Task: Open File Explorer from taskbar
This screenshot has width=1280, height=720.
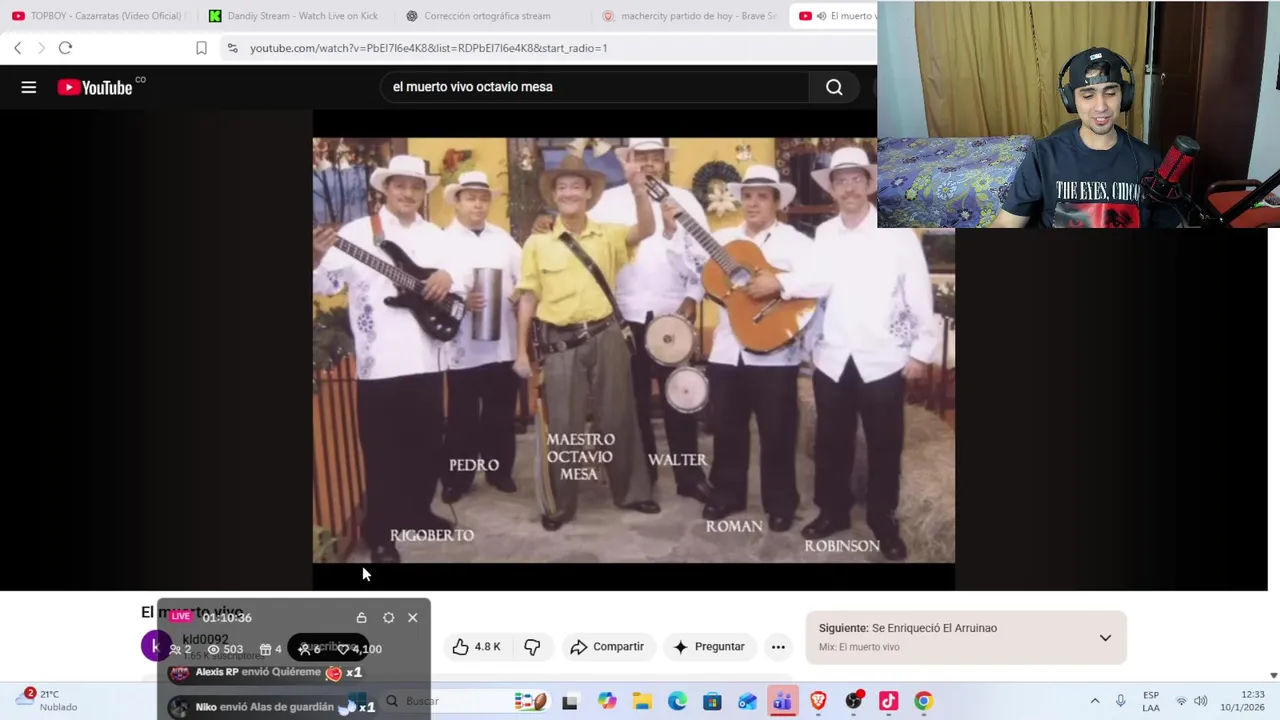Action: click(642, 702)
